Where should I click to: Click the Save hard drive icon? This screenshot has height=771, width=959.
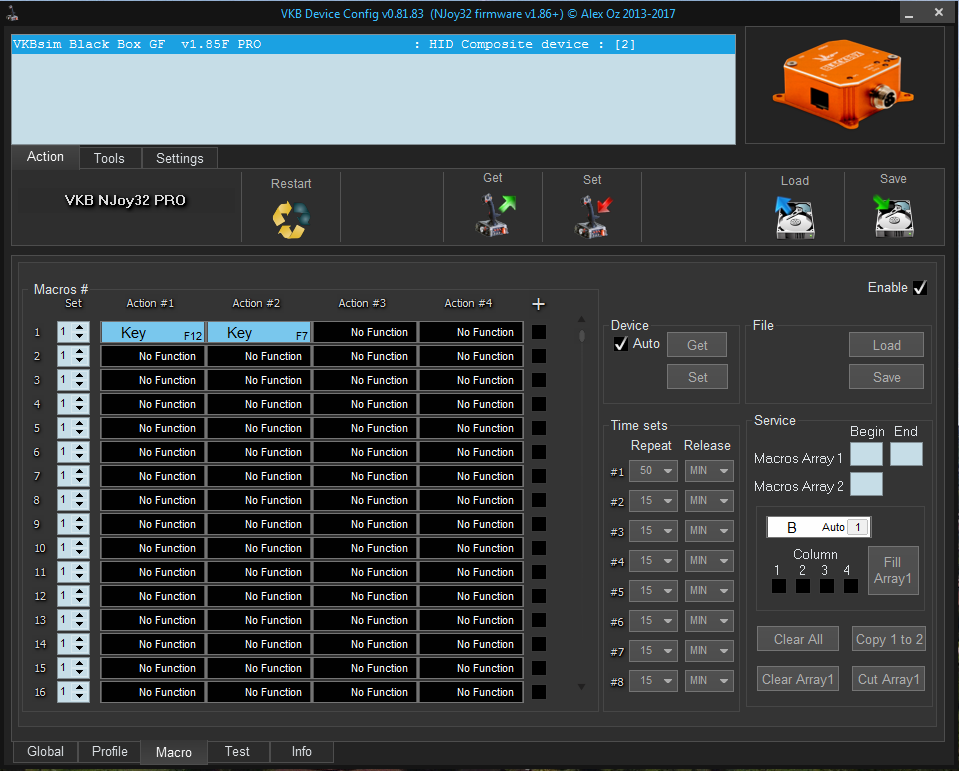point(894,215)
